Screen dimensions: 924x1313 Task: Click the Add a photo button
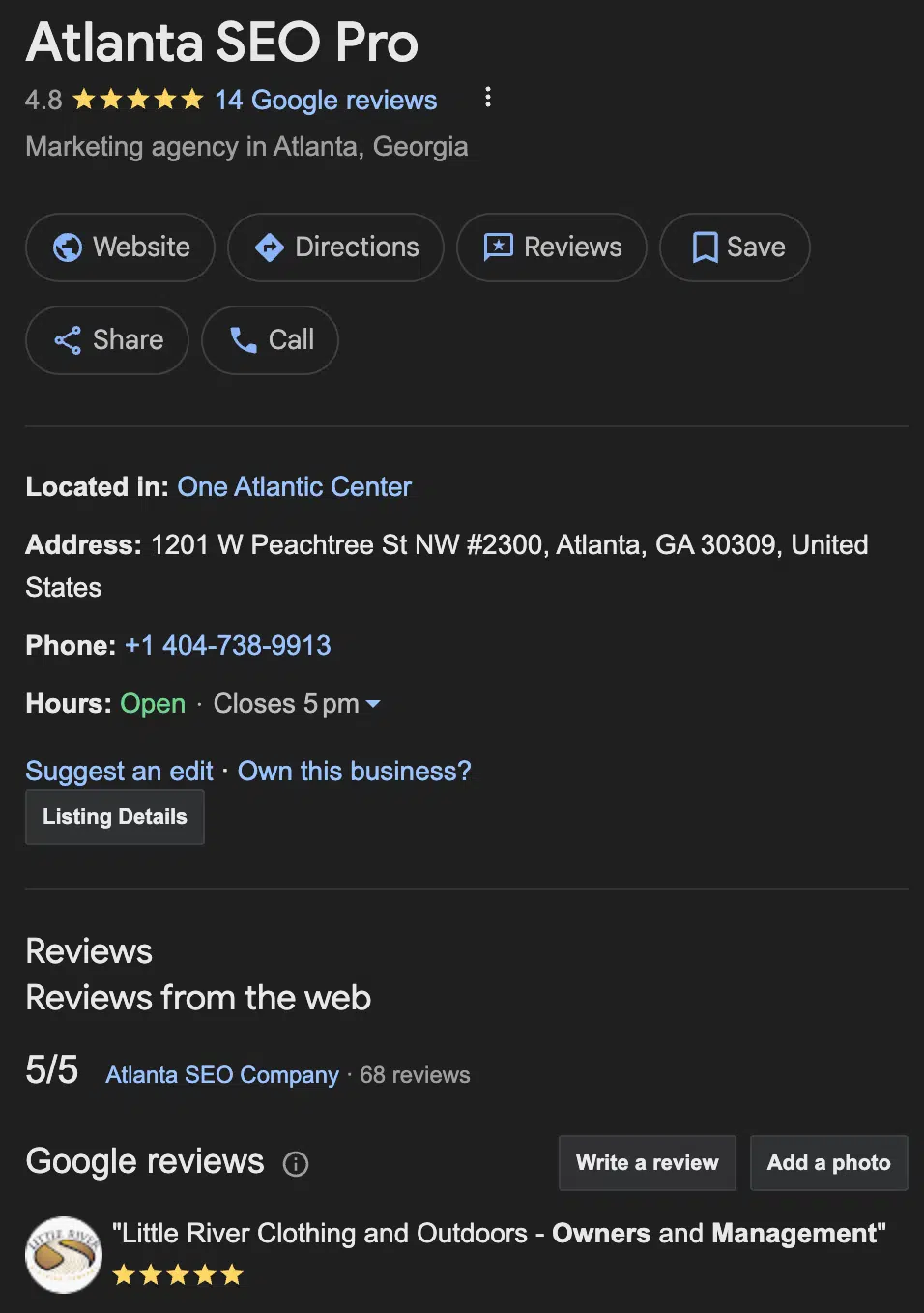coord(829,1163)
